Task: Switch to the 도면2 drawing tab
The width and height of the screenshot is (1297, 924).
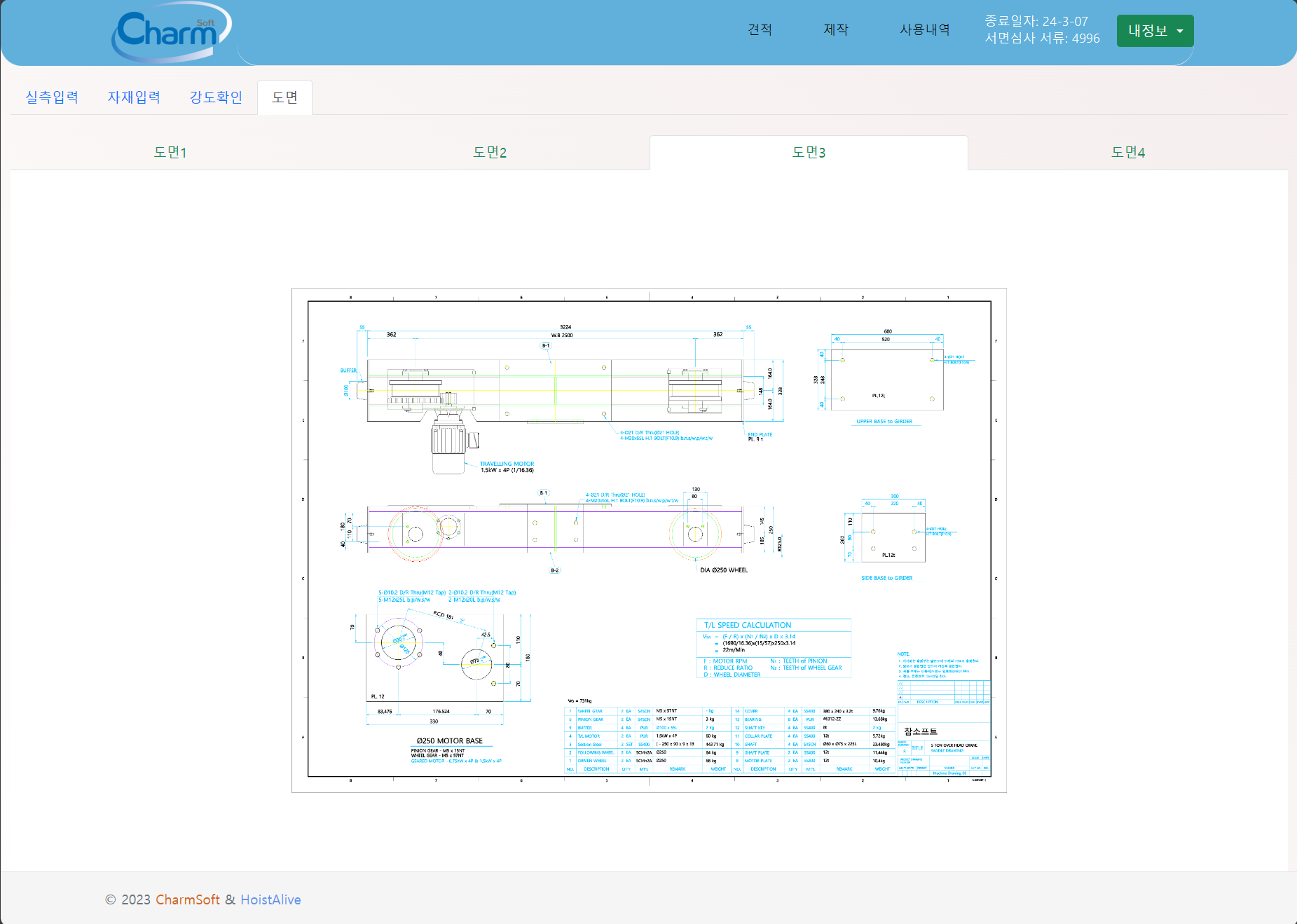Action: coord(490,153)
